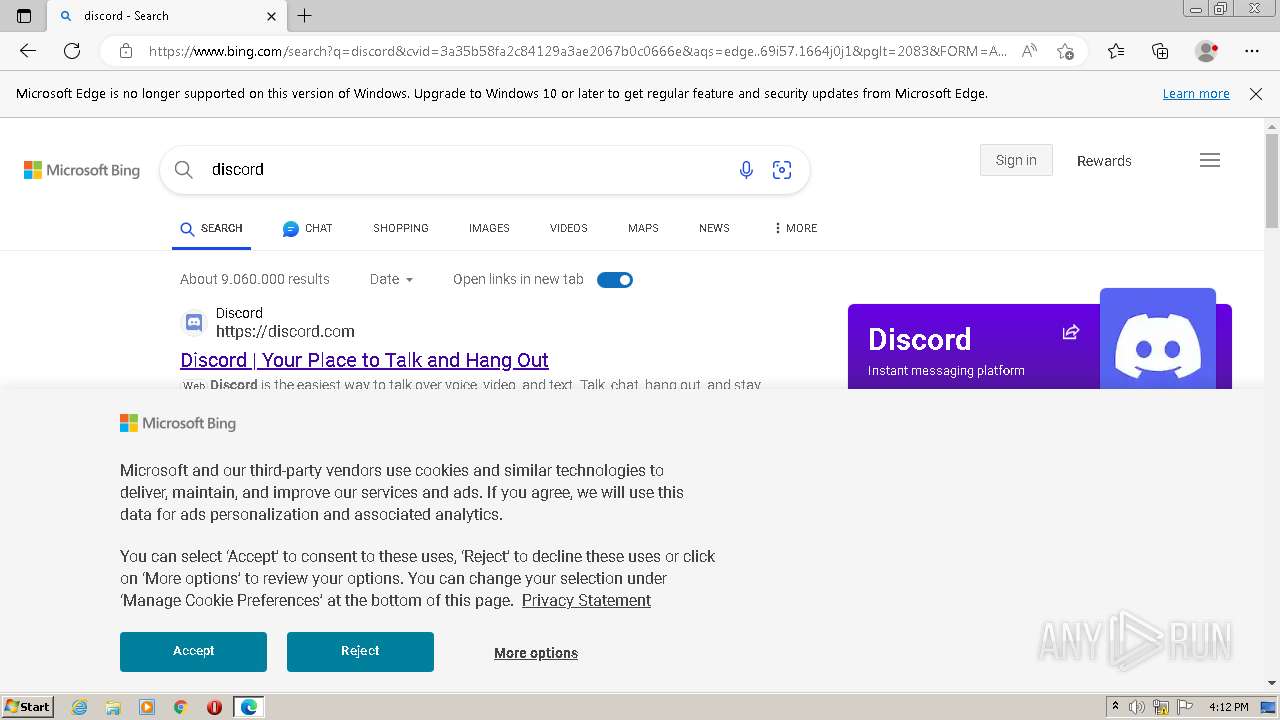Open Internet Explorer from the taskbar
The image size is (1280, 720).
(x=79, y=707)
